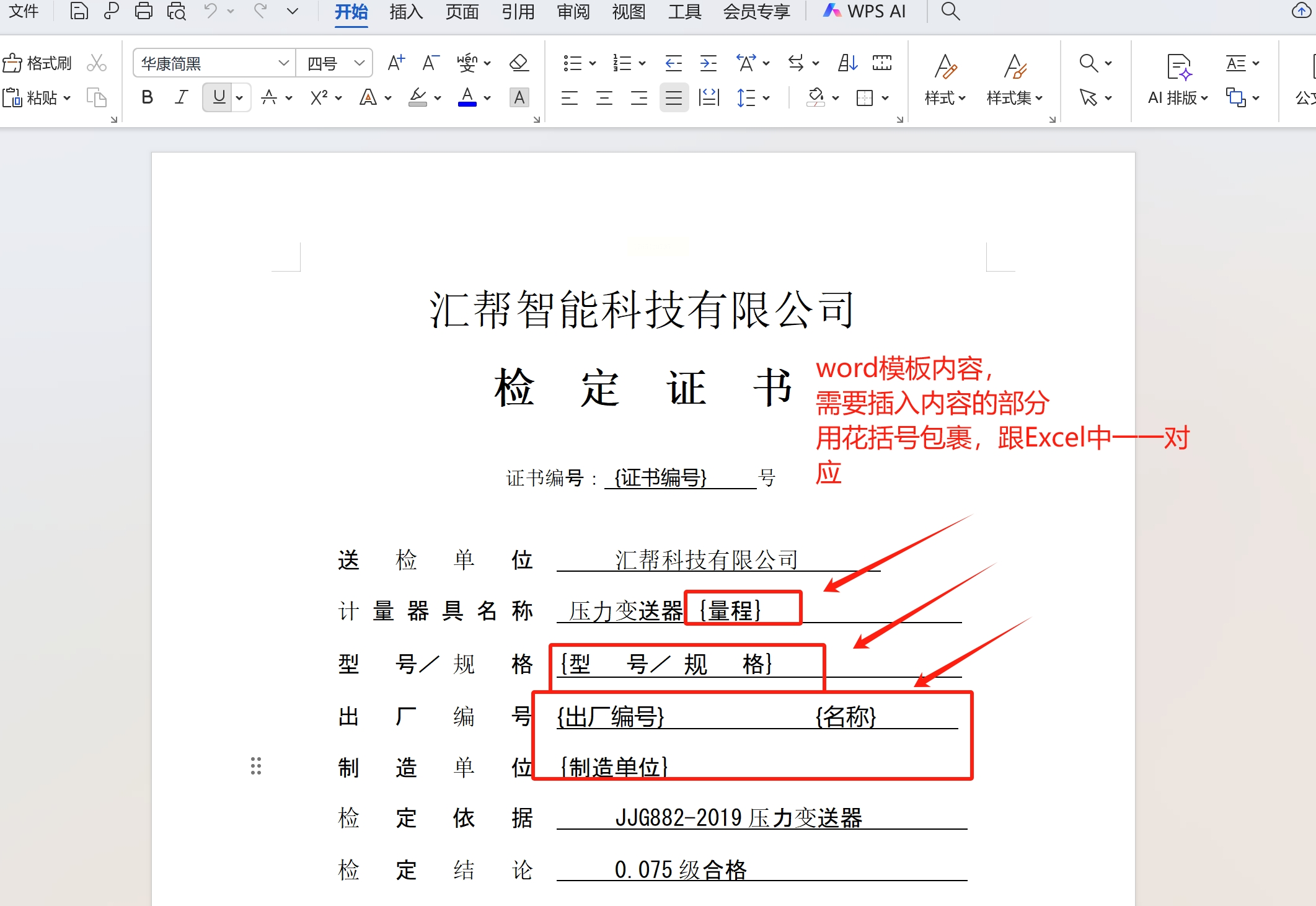Click the sort A-Z icon
This screenshot has width=1316, height=906.
click(847, 63)
